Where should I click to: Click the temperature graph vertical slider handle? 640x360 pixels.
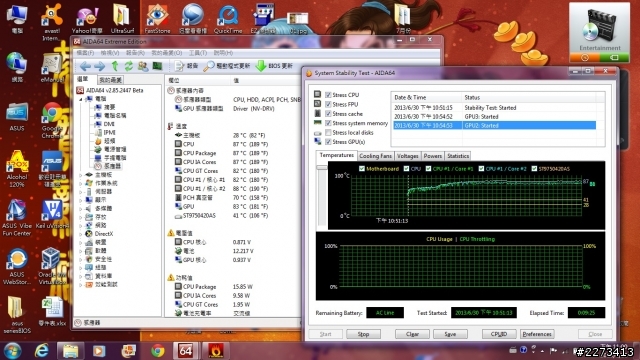pyautogui.click(x=322, y=167)
